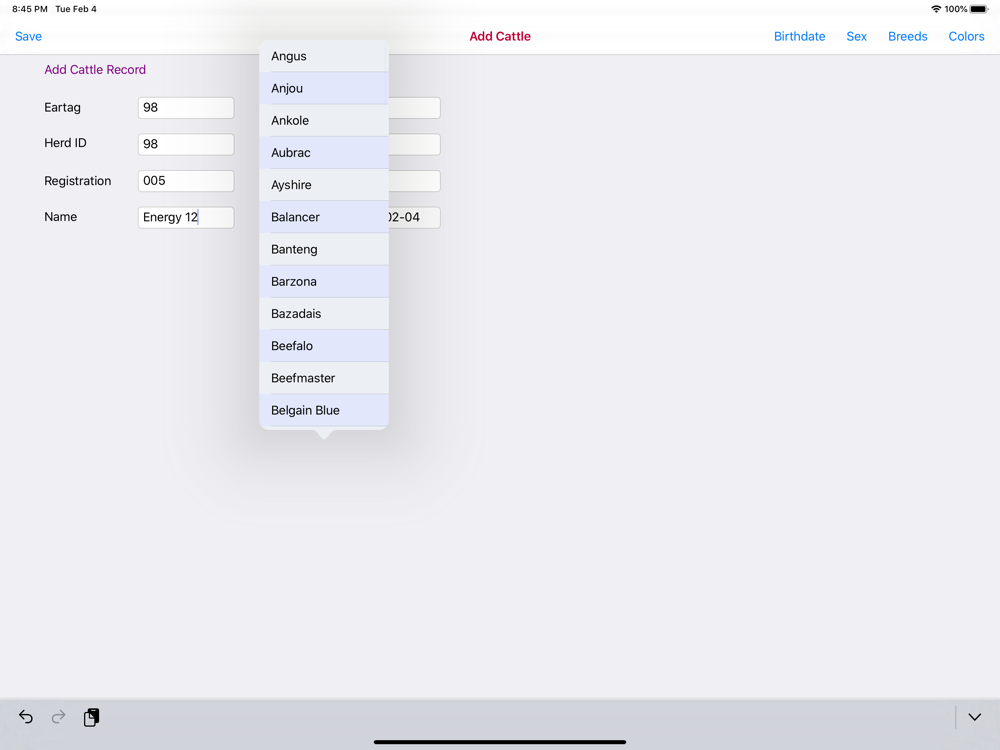Screen dimensions: 1000x750
Task: Tap the Eartag label
Action: coord(62,107)
